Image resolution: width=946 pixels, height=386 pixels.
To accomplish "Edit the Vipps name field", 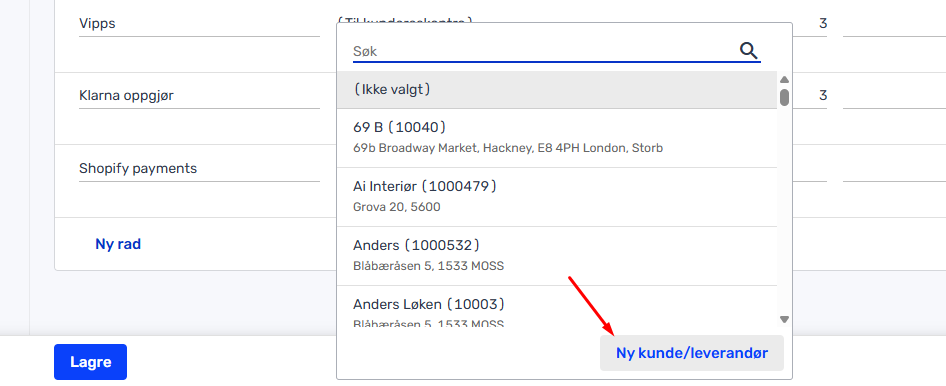I will 199,24.
